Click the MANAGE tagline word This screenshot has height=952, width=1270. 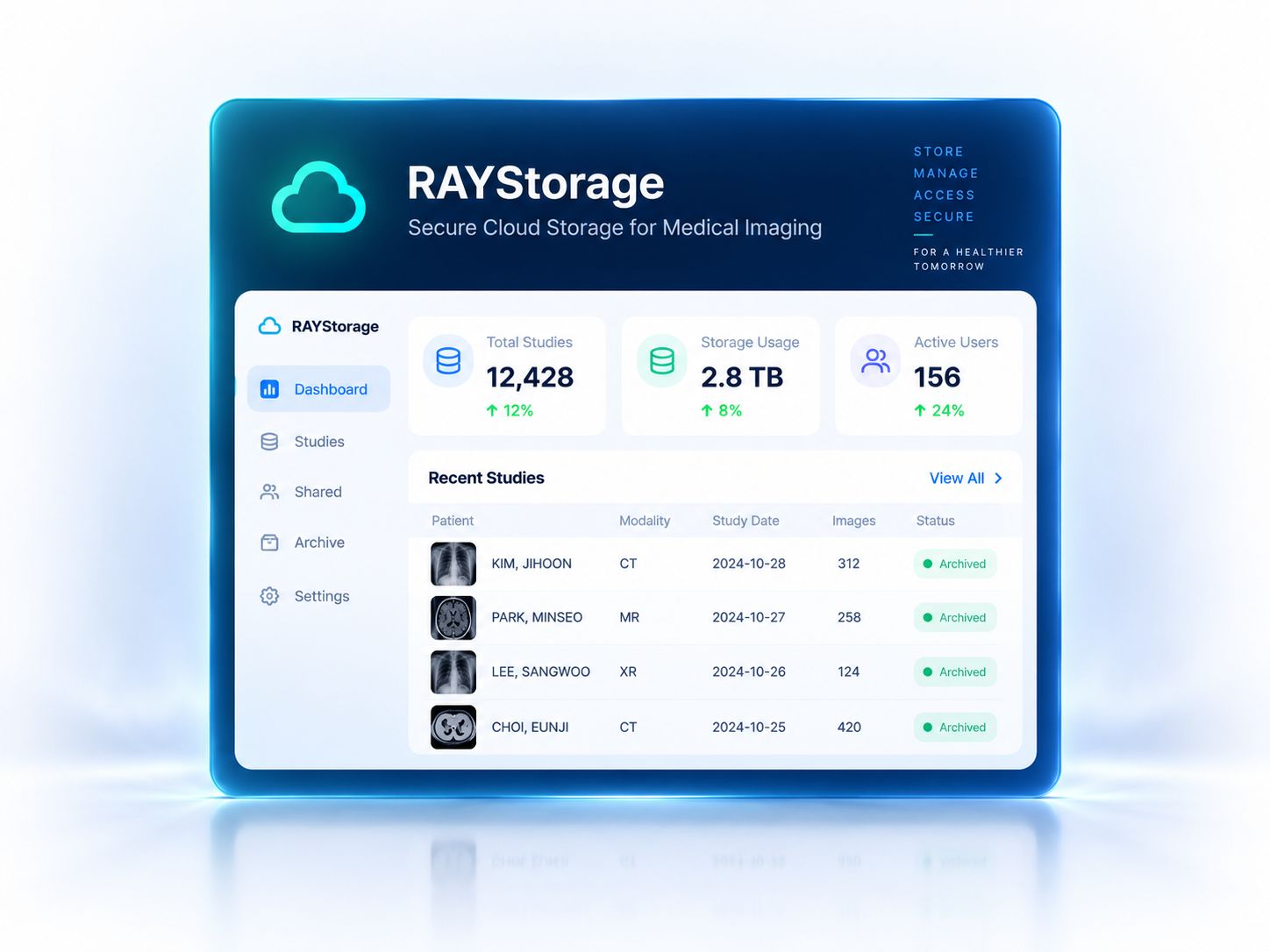[x=945, y=174]
